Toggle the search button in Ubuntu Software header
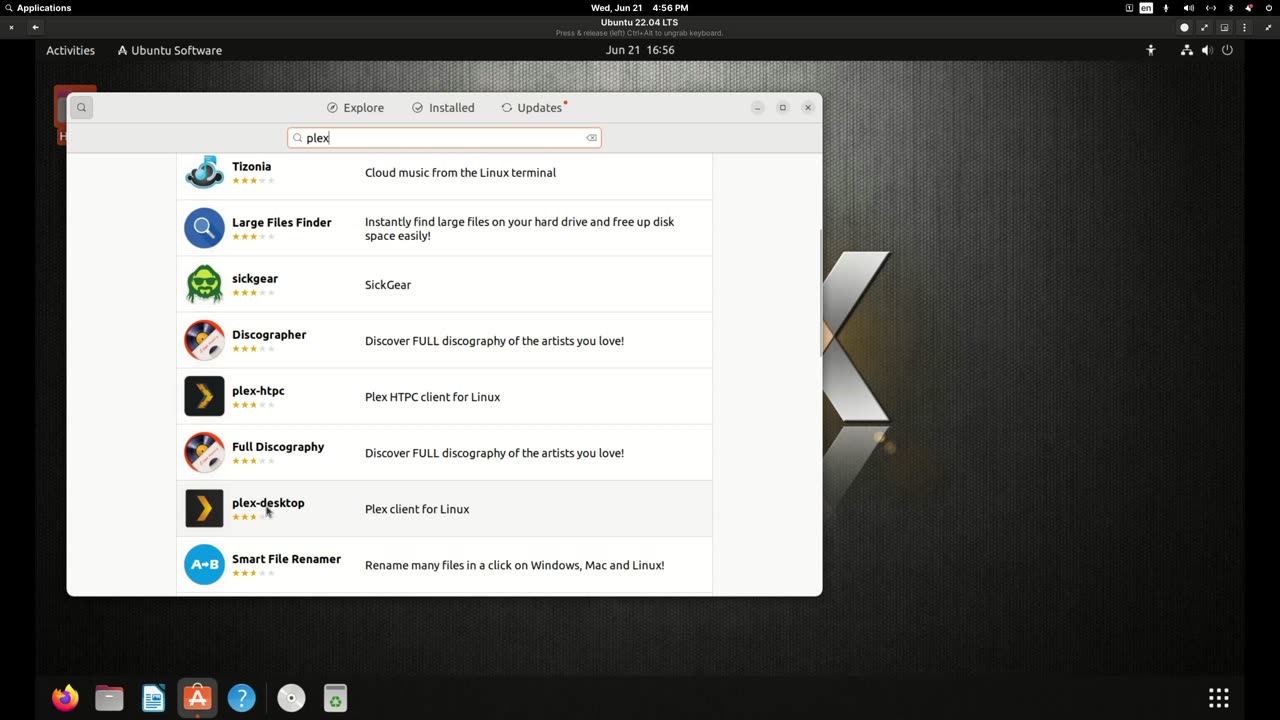Image resolution: width=1280 pixels, height=720 pixels. (82, 107)
